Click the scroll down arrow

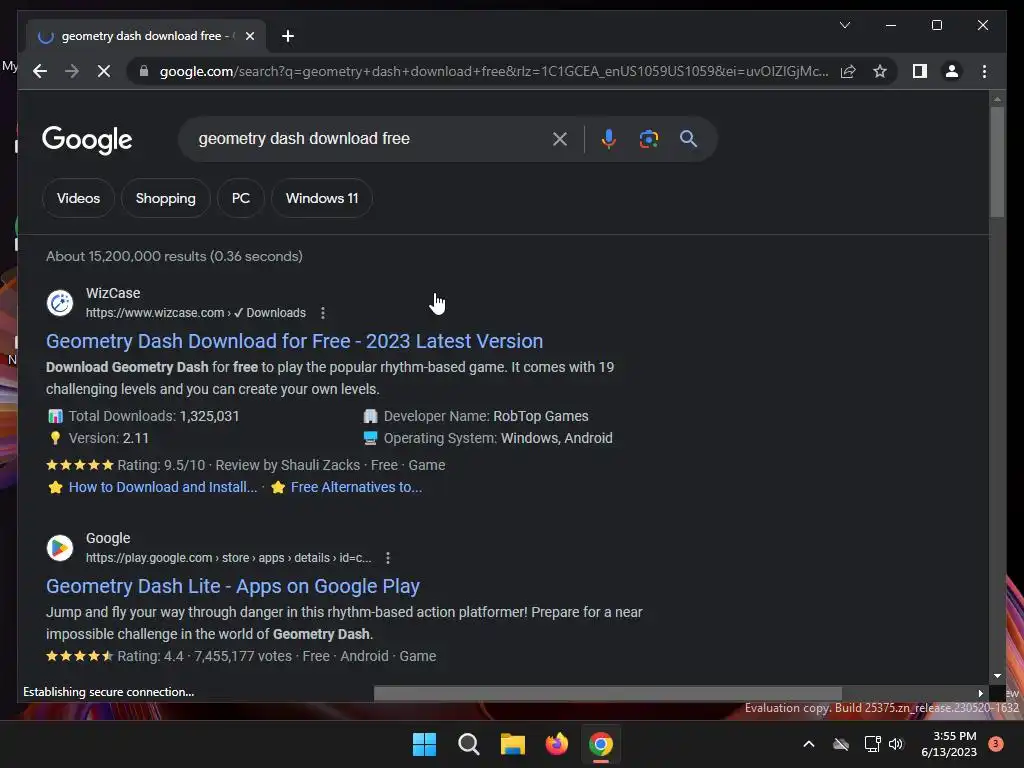[997, 676]
